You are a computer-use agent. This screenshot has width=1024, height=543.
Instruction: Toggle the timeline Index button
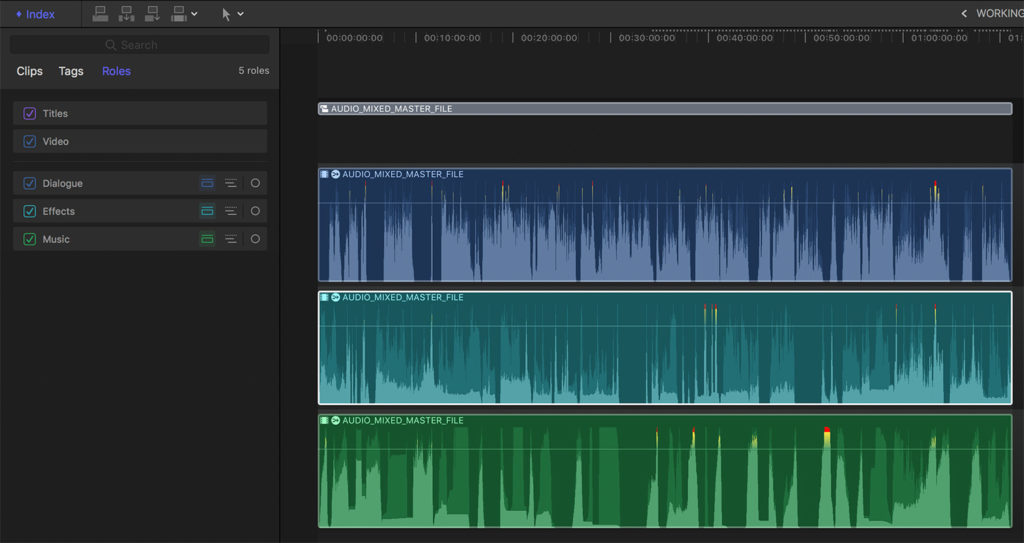pyautogui.click(x=35, y=14)
